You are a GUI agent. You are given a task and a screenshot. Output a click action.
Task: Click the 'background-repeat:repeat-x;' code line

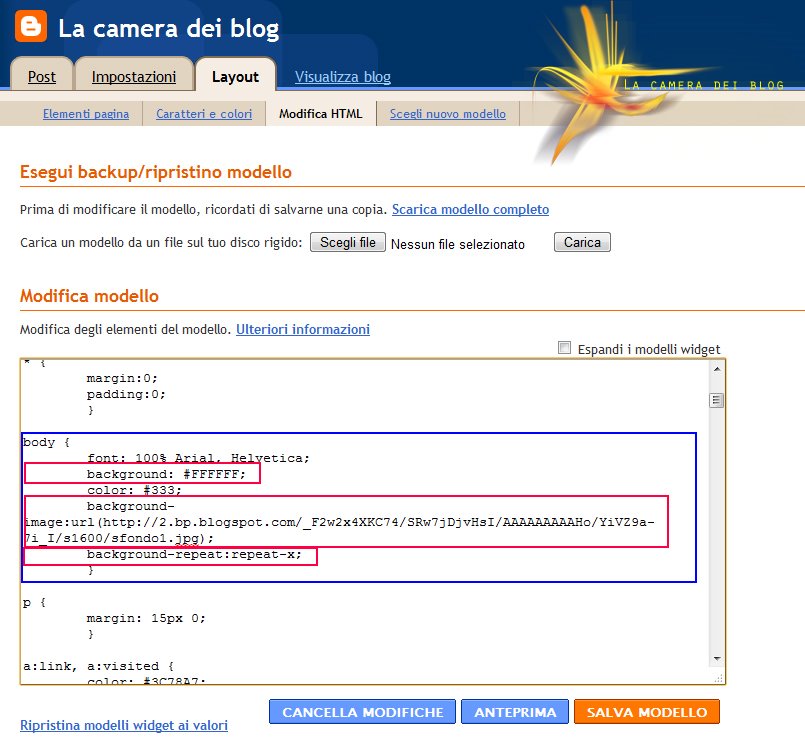[194, 554]
